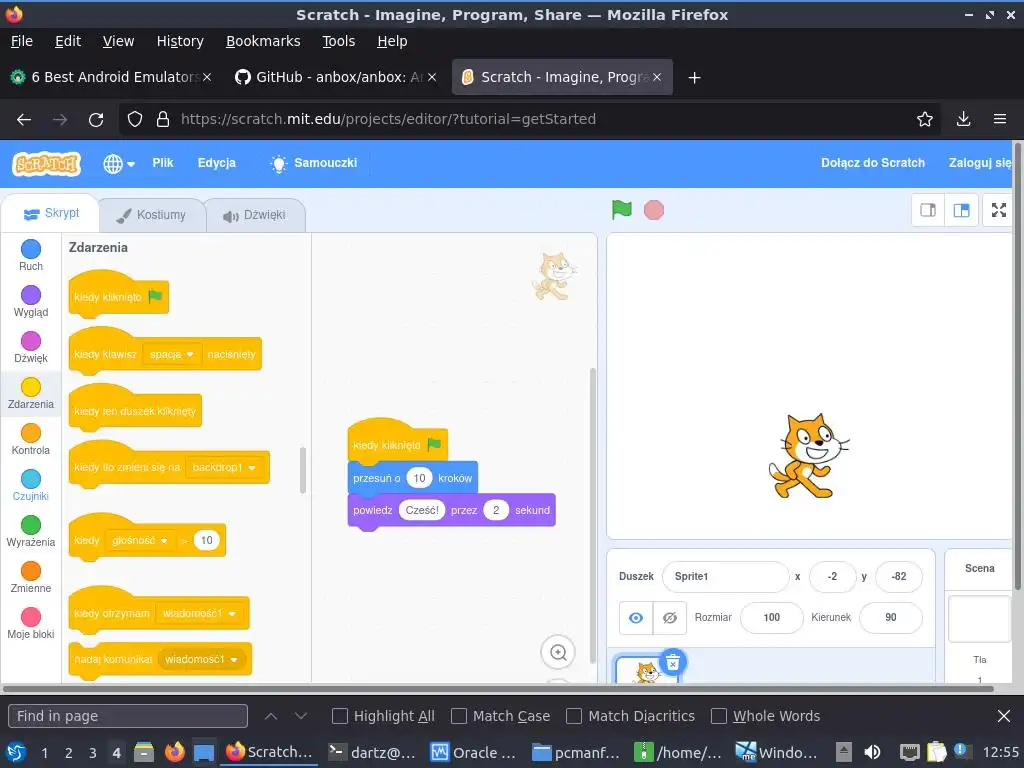Viewport: 1024px width, 768px height.
Task: Click the green flag to run project
Action: pyautogui.click(x=622, y=210)
